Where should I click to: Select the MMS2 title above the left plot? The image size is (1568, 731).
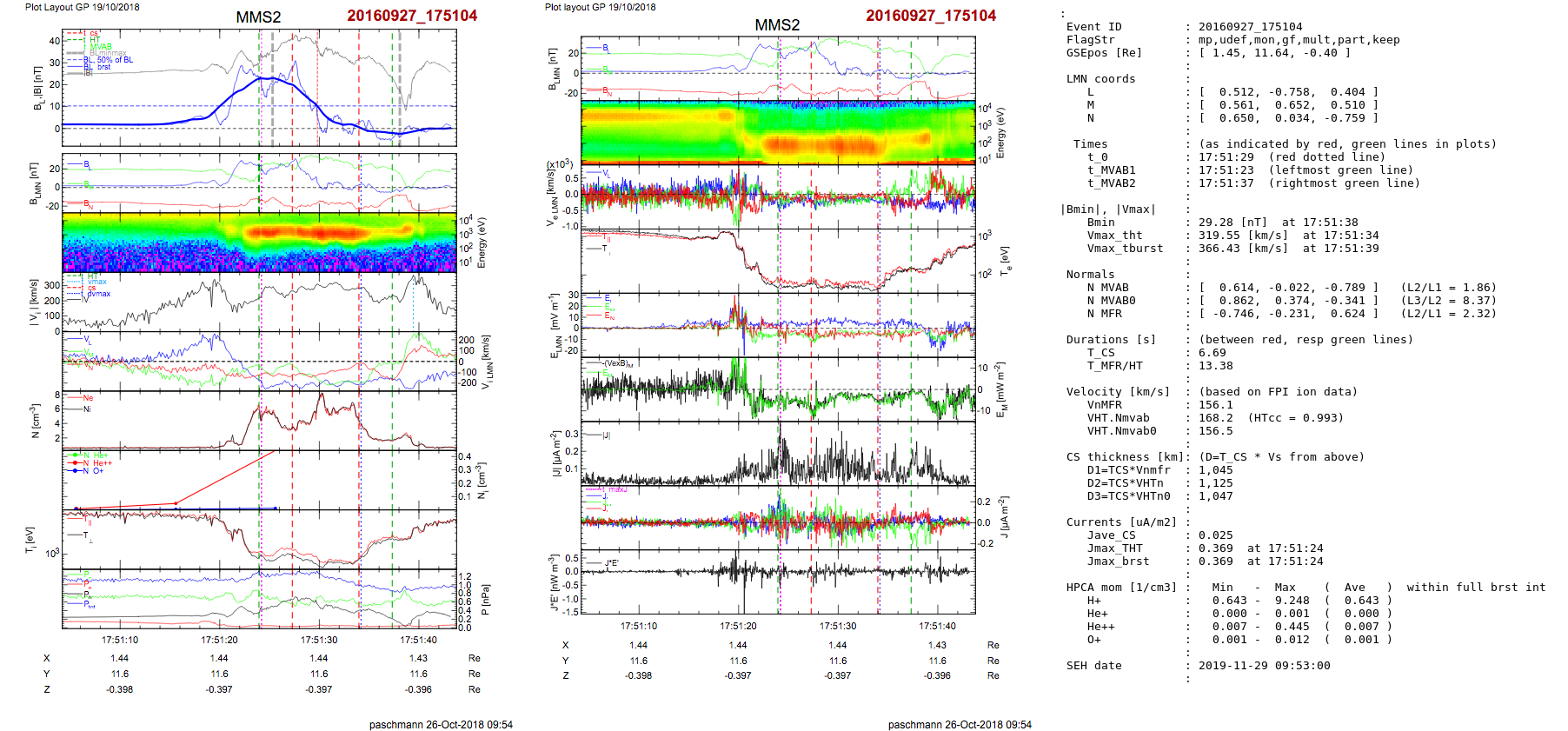(258, 17)
